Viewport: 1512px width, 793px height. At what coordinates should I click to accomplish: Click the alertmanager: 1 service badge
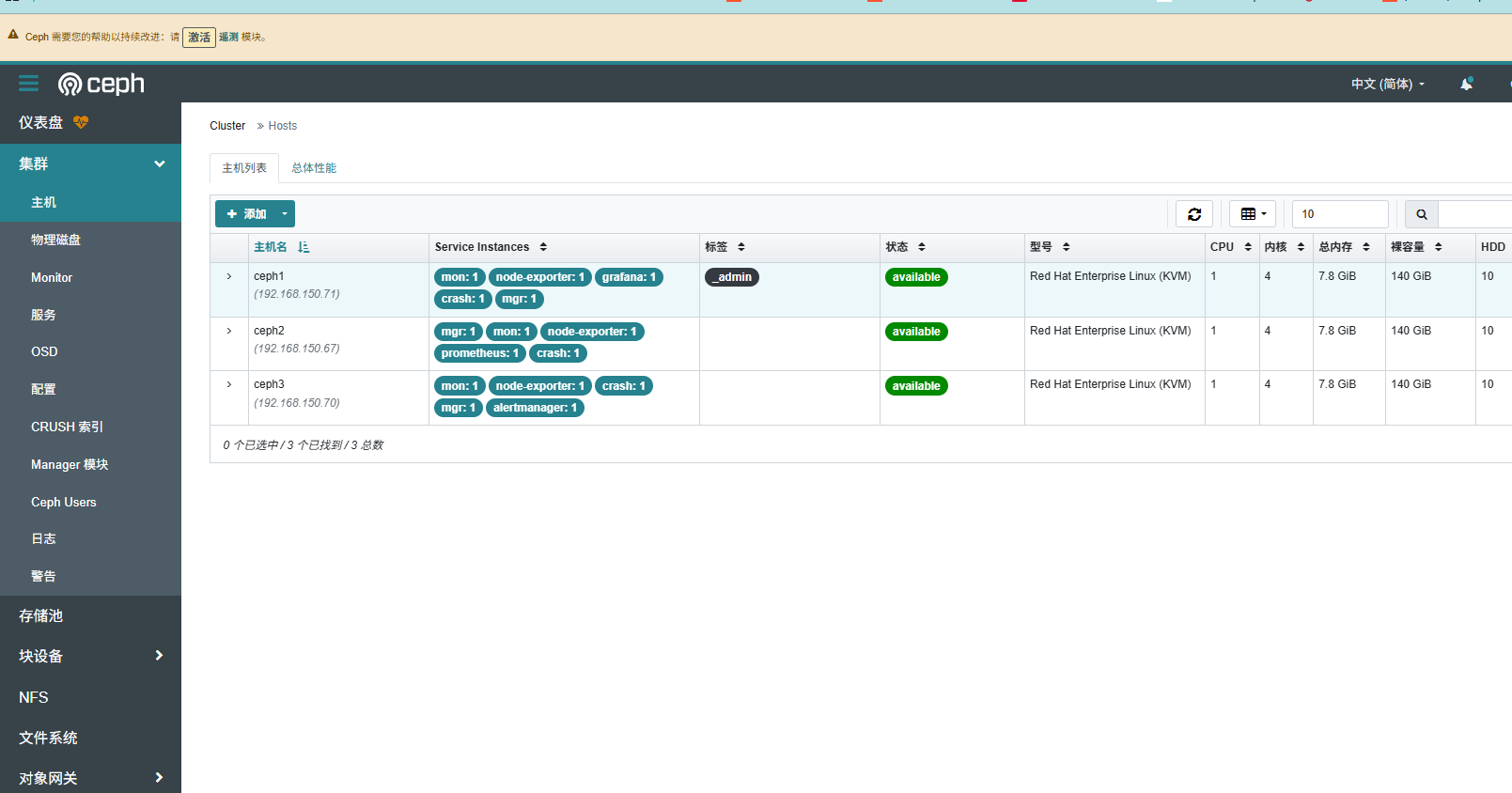pyautogui.click(x=535, y=408)
